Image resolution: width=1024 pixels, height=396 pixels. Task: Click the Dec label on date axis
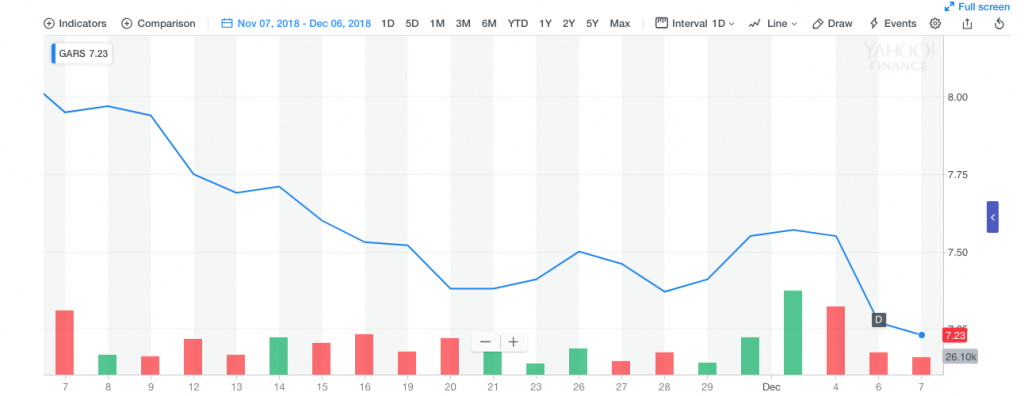point(771,386)
